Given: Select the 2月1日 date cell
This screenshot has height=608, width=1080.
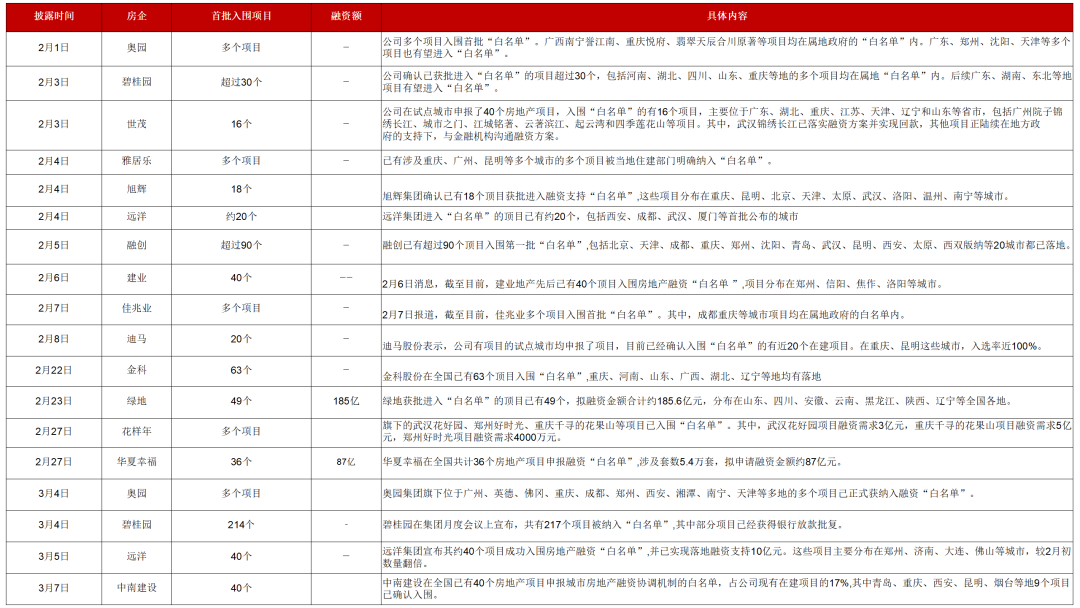Looking at the screenshot, I should coord(54,48).
